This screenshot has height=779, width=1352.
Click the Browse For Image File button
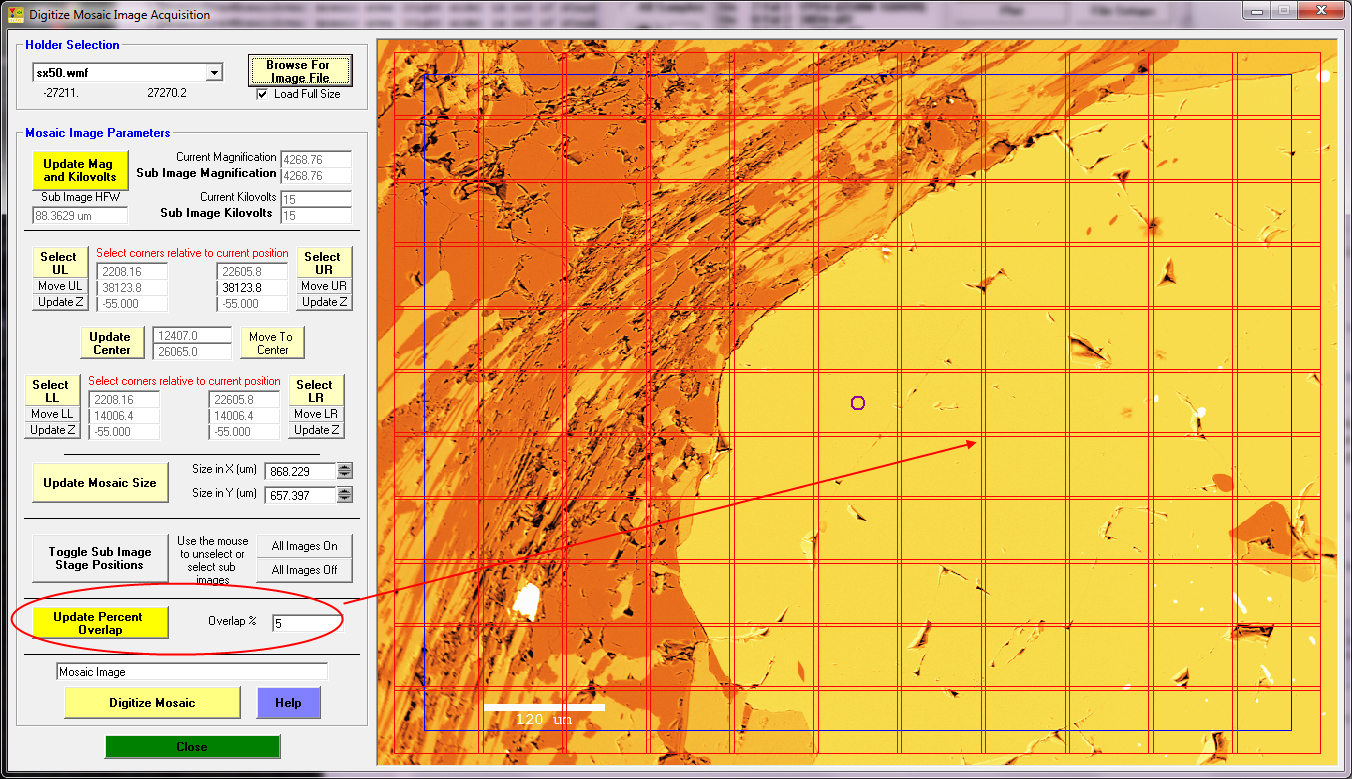click(x=300, y=71)
